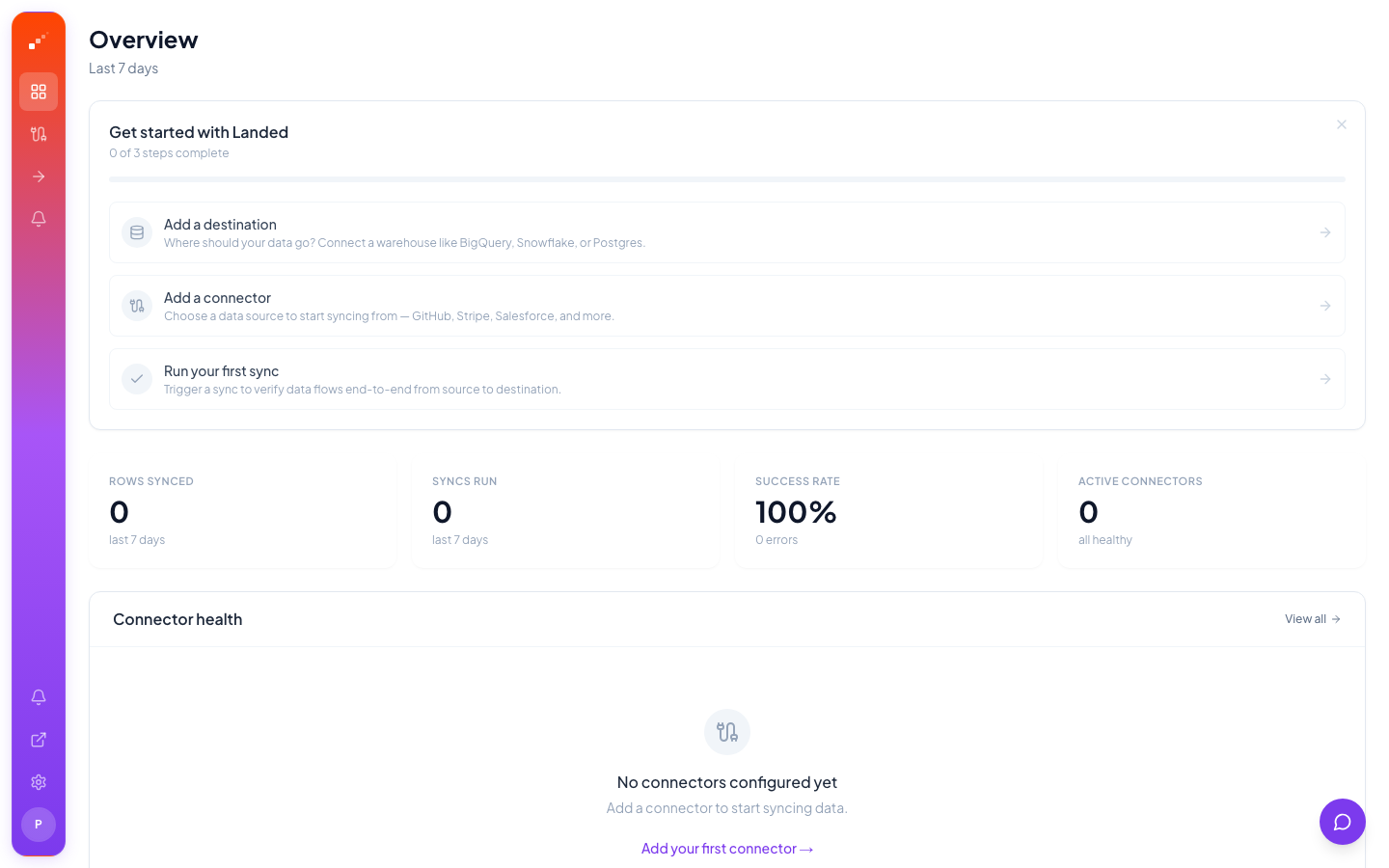The image size is (1389, 868).
Task: Click Add your first connector link
Action: (x=727, y=848)
